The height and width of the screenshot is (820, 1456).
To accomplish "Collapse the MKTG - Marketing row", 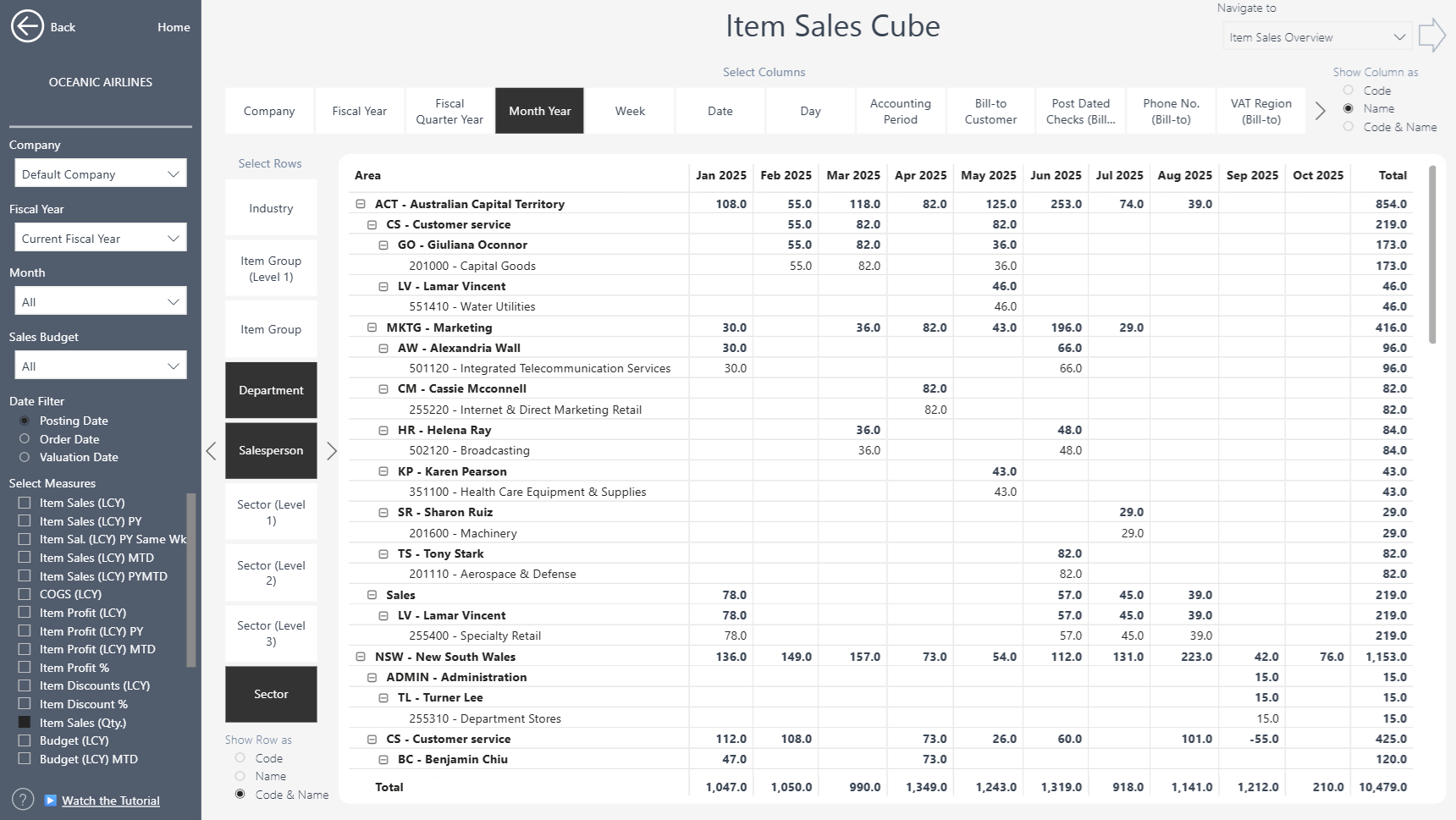I will tap(372, 327).
